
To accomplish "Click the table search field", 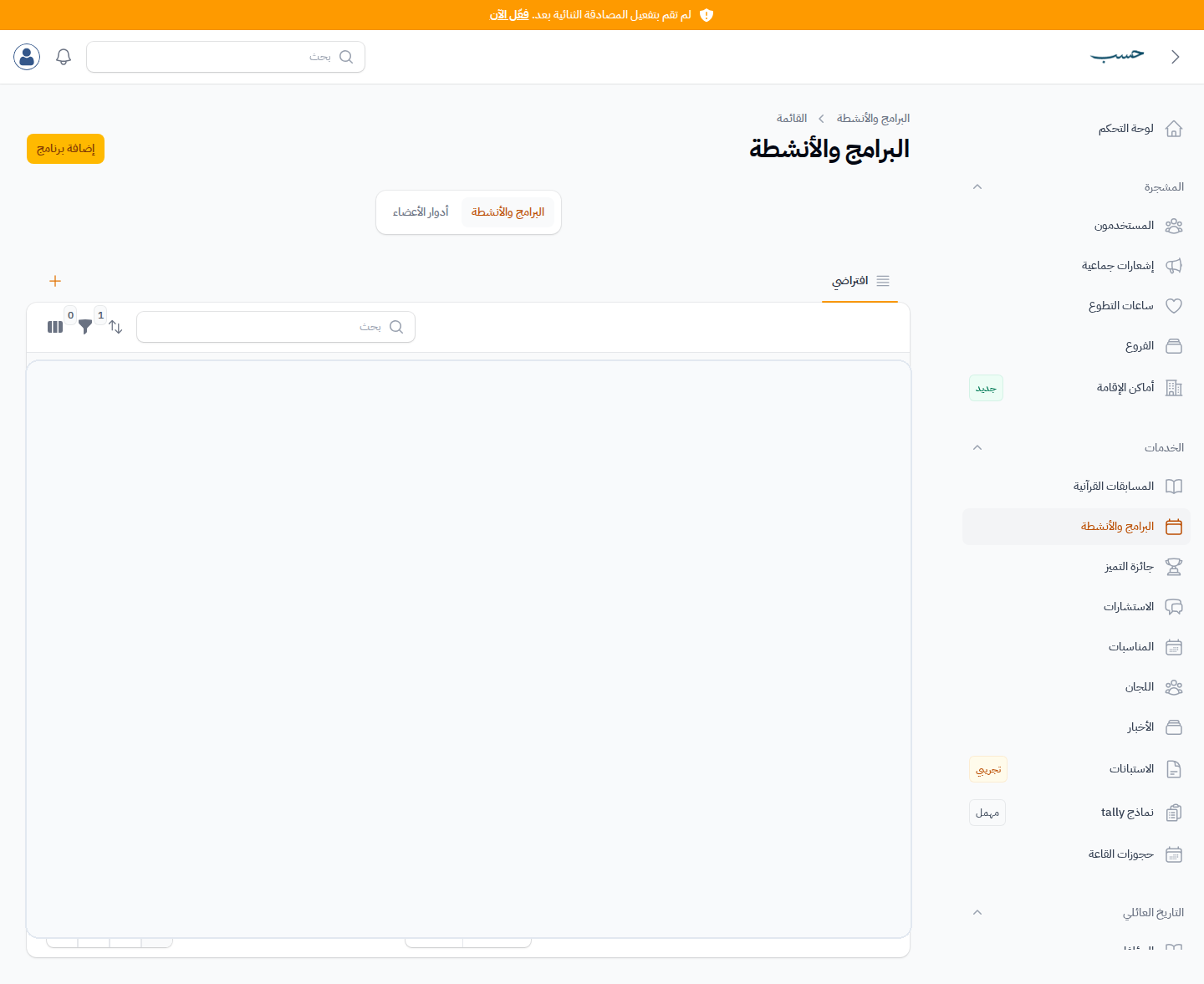I will tap(276, 327).
